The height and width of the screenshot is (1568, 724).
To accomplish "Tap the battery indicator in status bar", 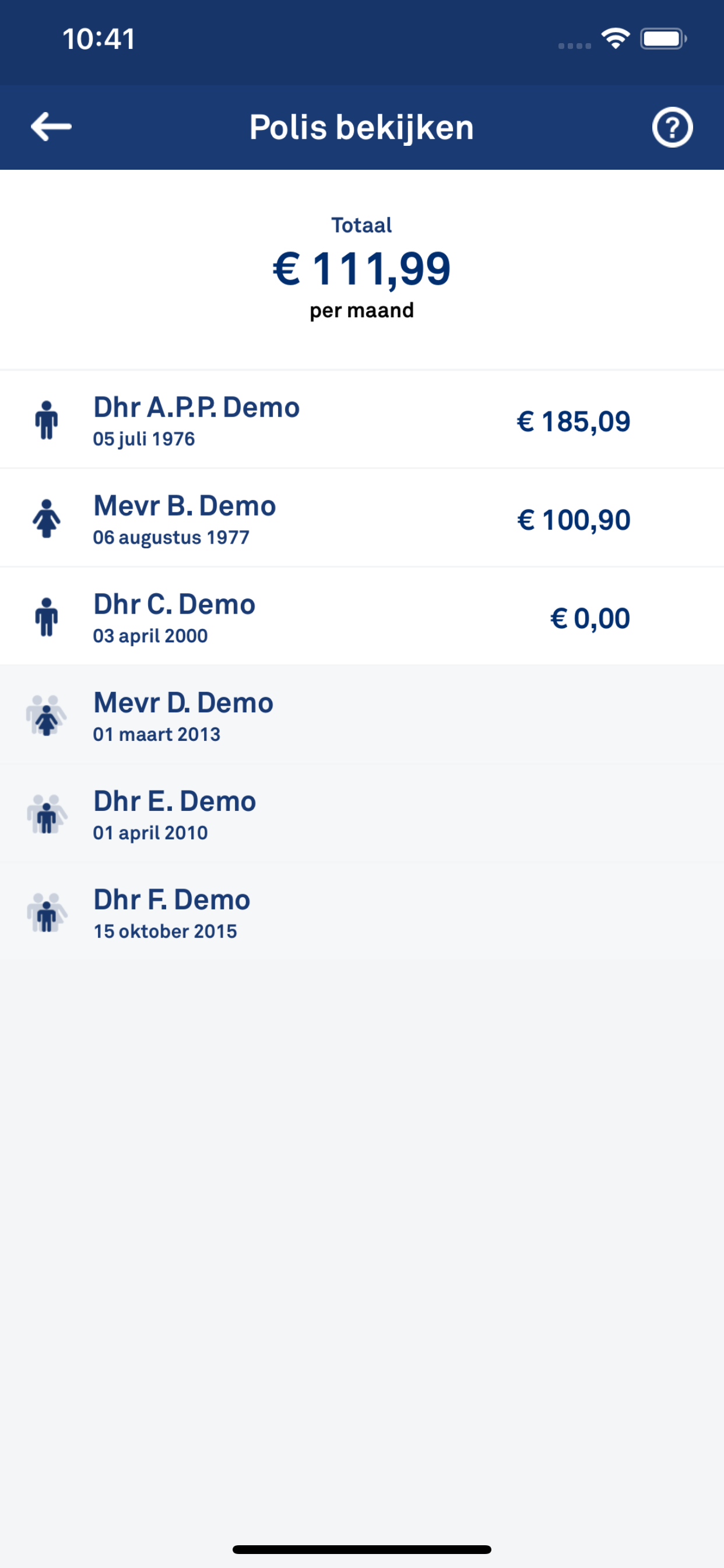I will pos(663,39).
